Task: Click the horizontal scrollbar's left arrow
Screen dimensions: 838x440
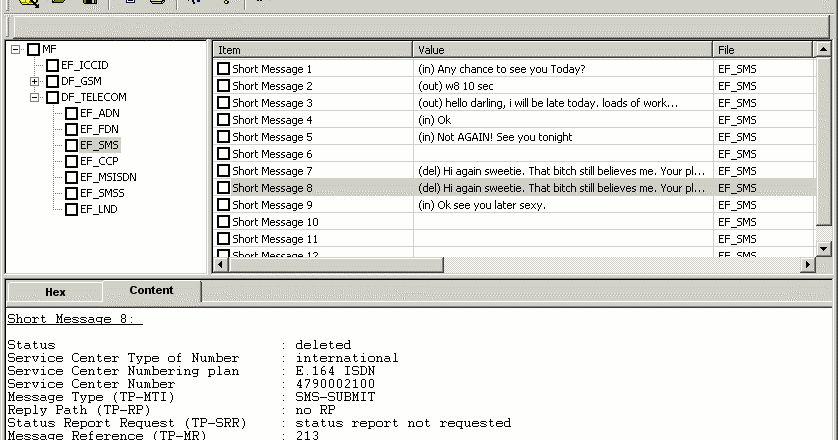Action: pos(221,265)
